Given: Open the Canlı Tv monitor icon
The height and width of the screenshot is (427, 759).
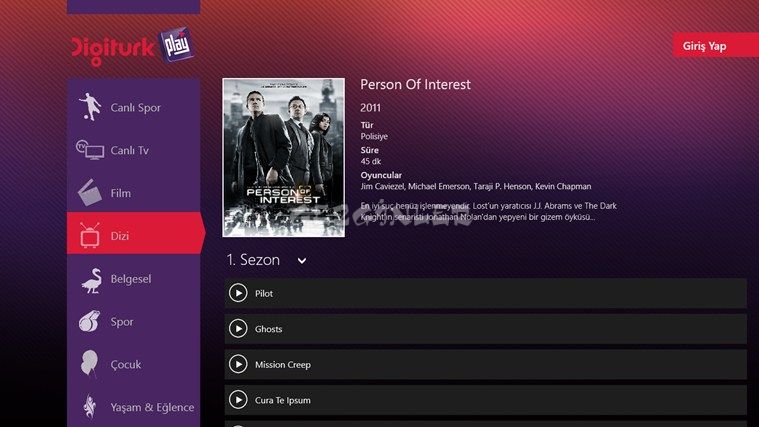Looking at the screenshot, I should click(90, 150).
